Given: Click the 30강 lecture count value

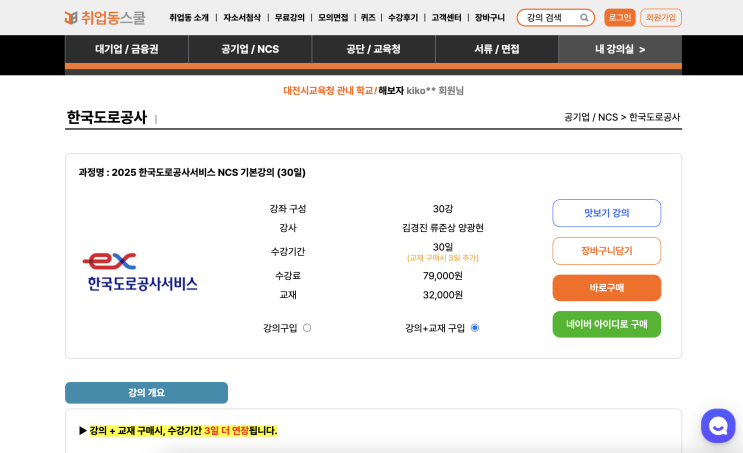Looking at the screenshot, I should coord(443,209).
